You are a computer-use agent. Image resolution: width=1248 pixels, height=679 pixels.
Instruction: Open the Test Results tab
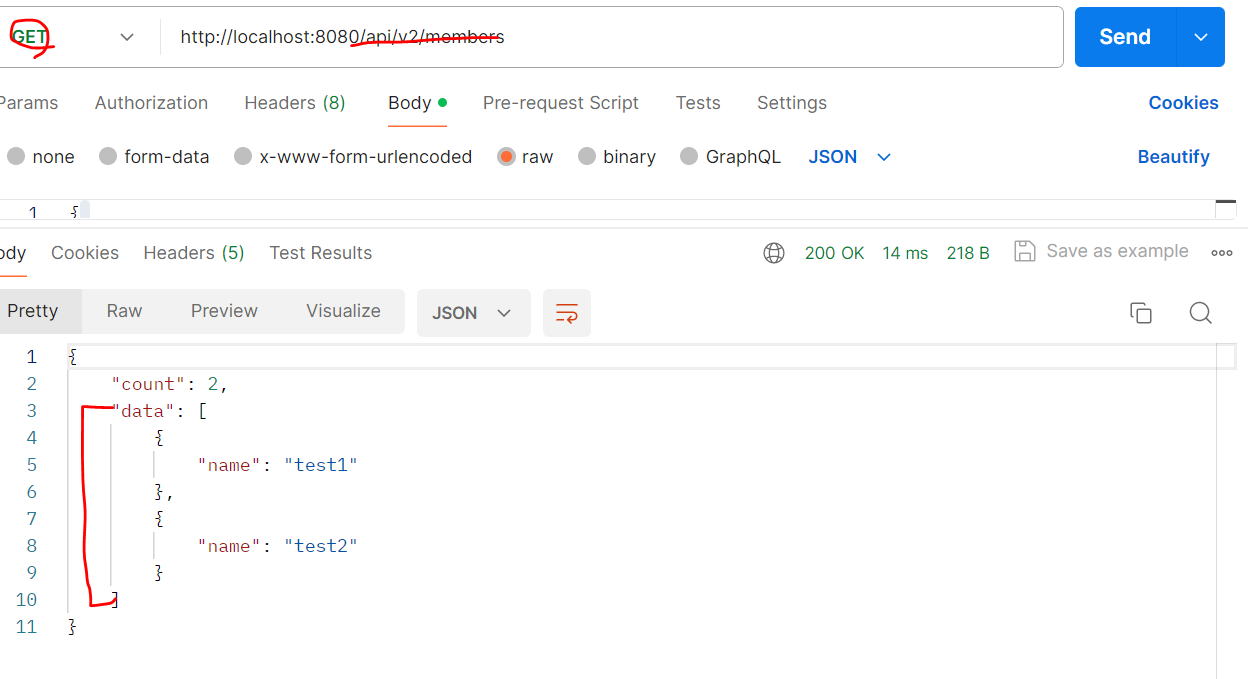coord(321,253)
